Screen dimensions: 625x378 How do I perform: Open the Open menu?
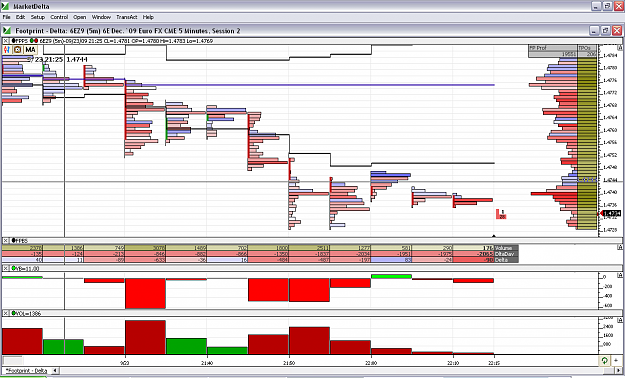80,17
